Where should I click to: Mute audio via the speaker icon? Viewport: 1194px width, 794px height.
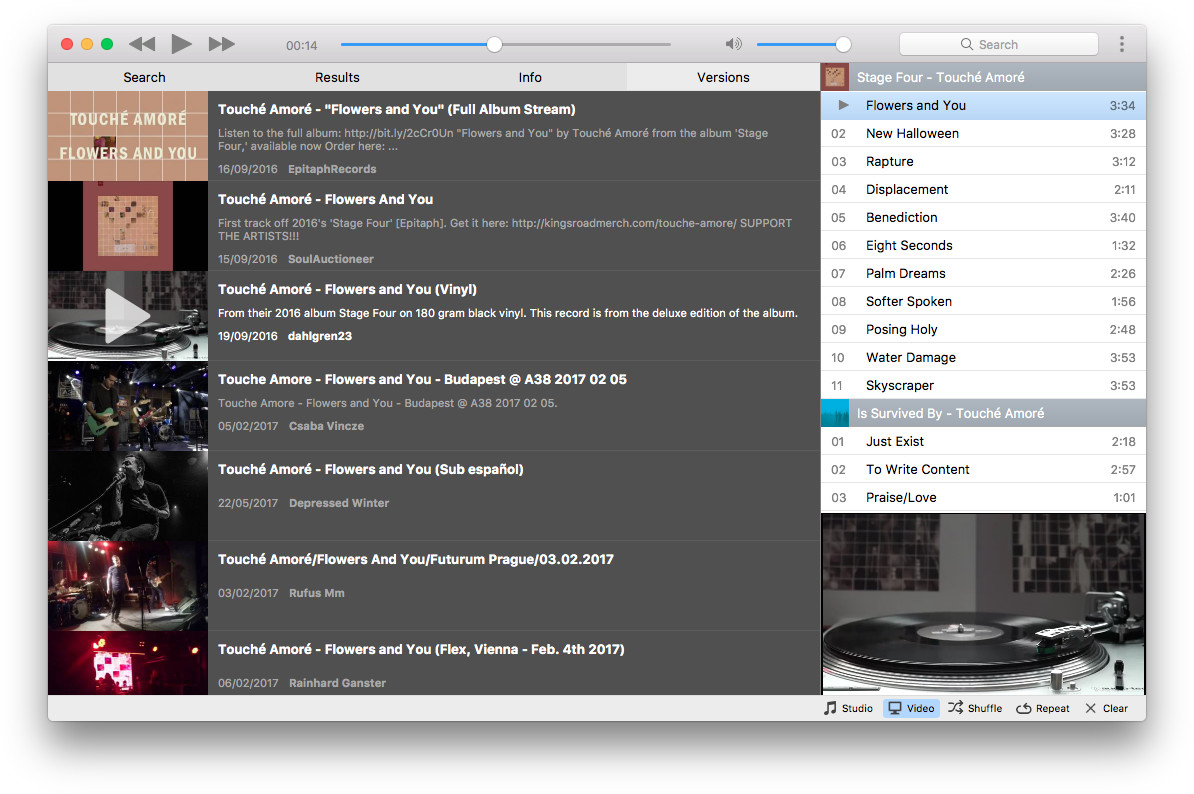(x=733, y=44)
